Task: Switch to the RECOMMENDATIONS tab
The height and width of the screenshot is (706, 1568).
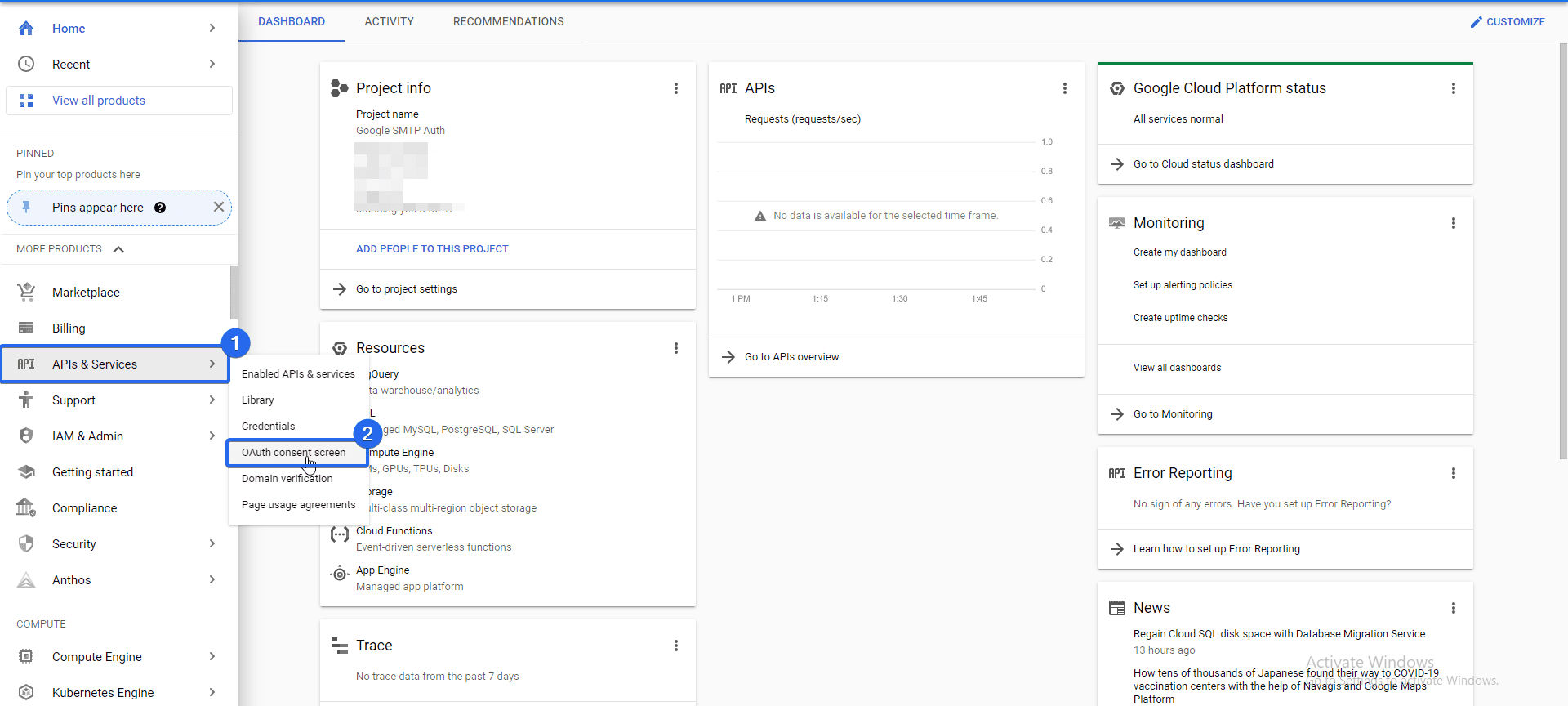Action: click(509, 22)
